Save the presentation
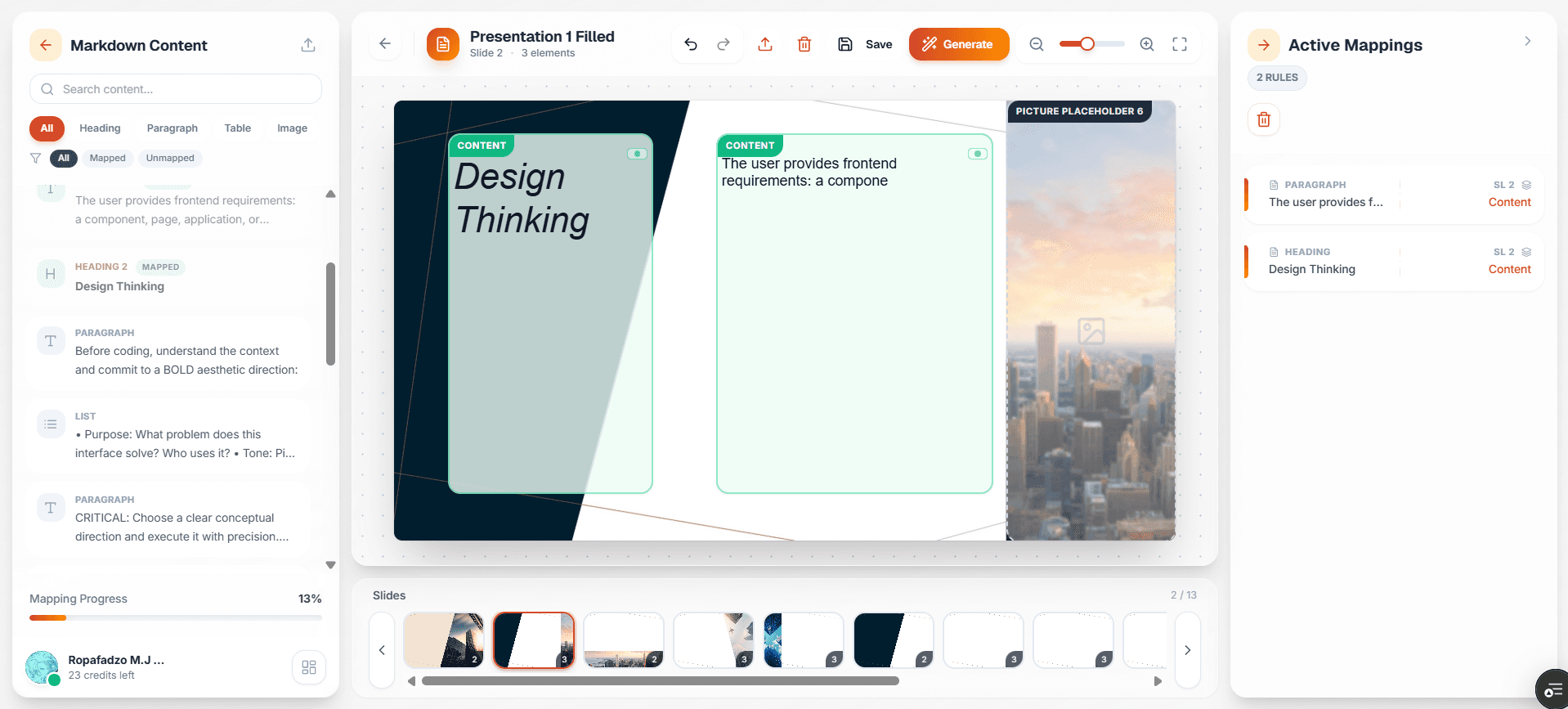Viewport: 1568px width, 709px height. 865,44
